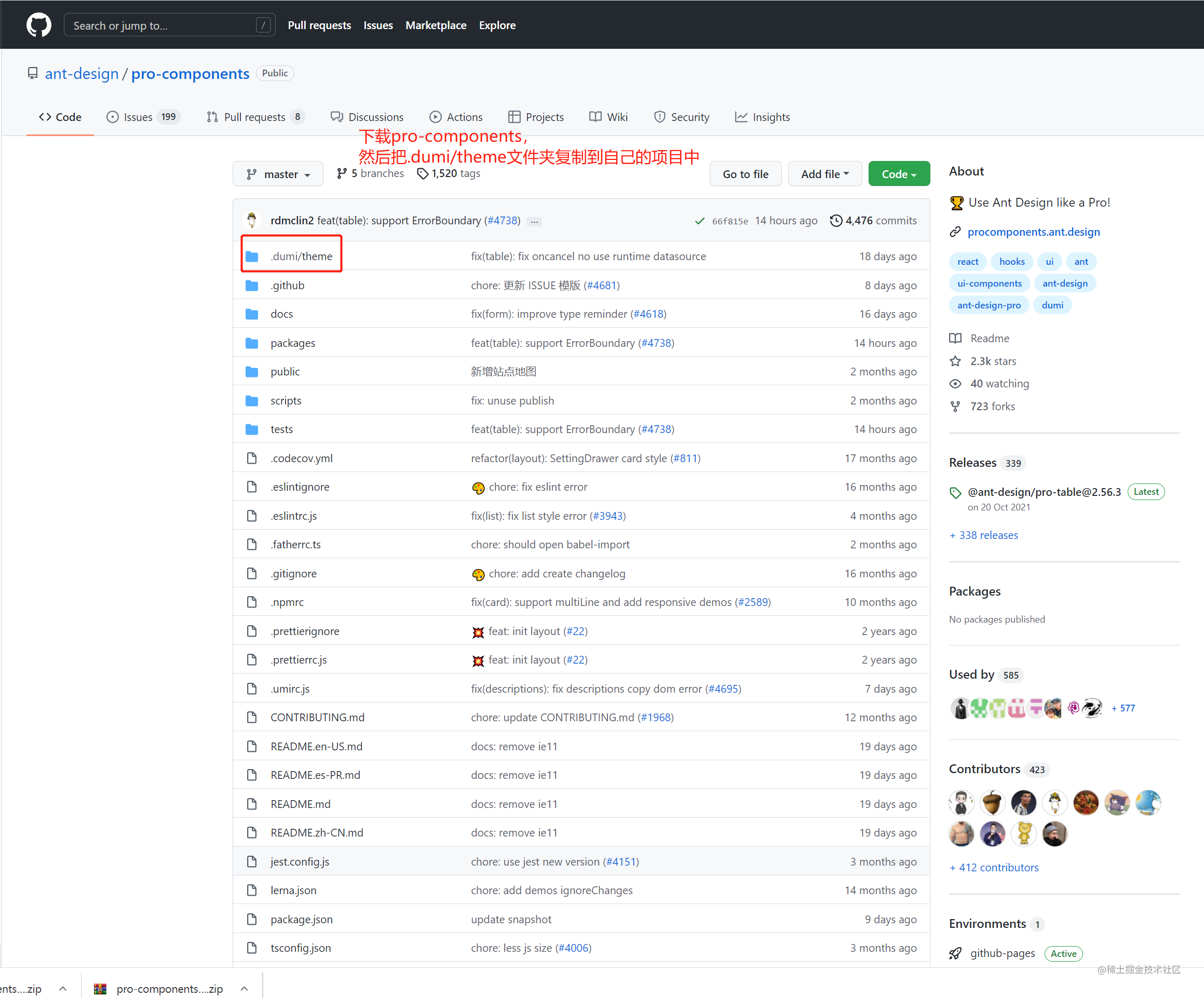This screenshot has width=1204, height=998.
Task: Open chevron menu for the first zip download
Action: tap(63, 988)
